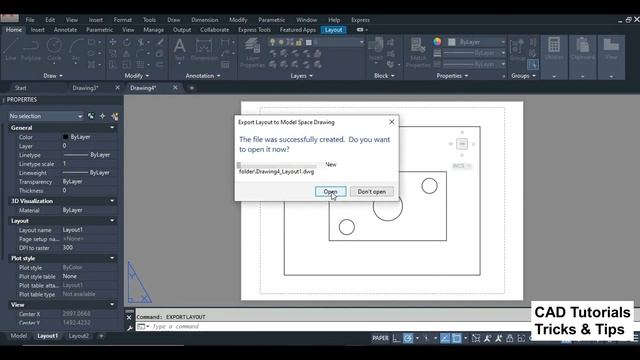Click the Match Properties tool
Viewport: 640px width, 360px height.
tap(418, 52)
